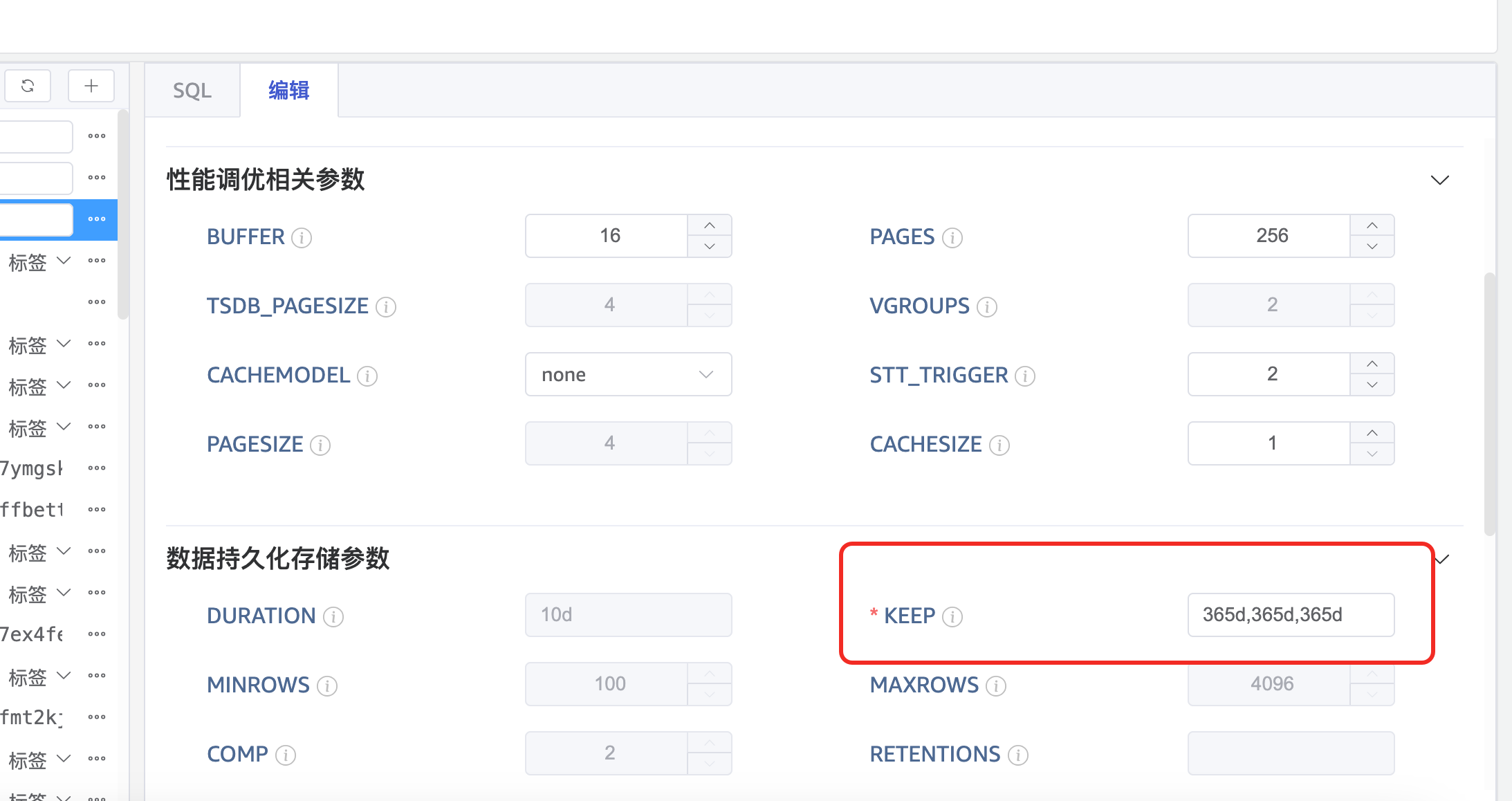Viewport: 1512px width, 801px height.
Task: Click the plus add button
Action: point(91,86)
